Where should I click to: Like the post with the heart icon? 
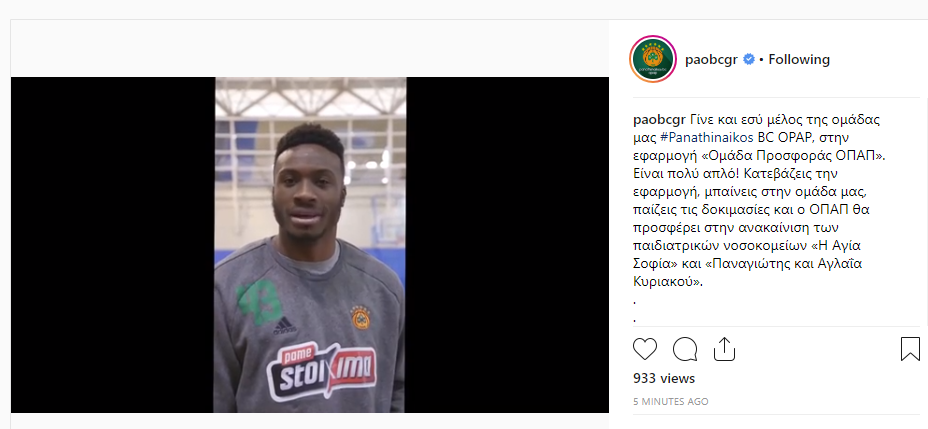click(x=645, y=349)
